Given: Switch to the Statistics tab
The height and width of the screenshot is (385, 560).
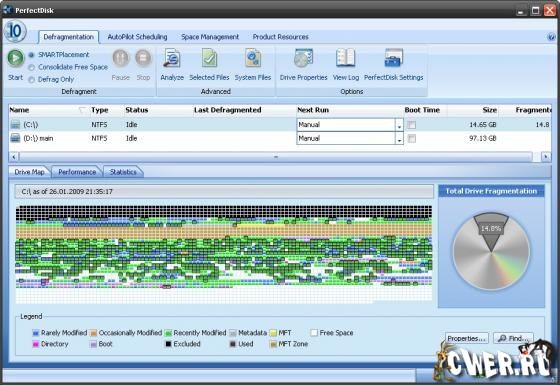Looking at the screenshot, I should [x=123, y=172].
